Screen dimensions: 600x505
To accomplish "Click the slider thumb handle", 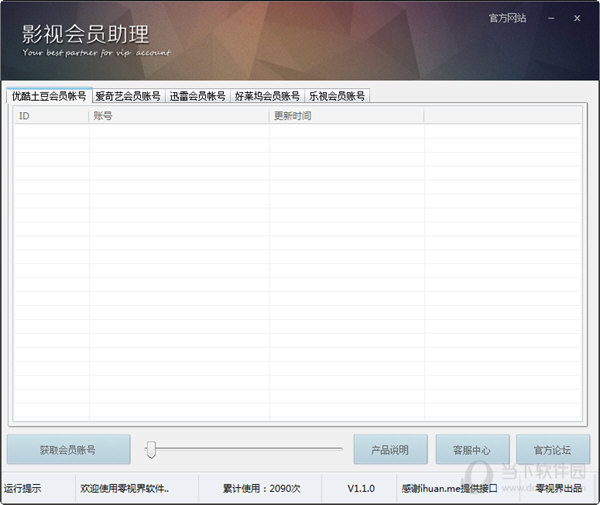I will click(x=151, y=450).
